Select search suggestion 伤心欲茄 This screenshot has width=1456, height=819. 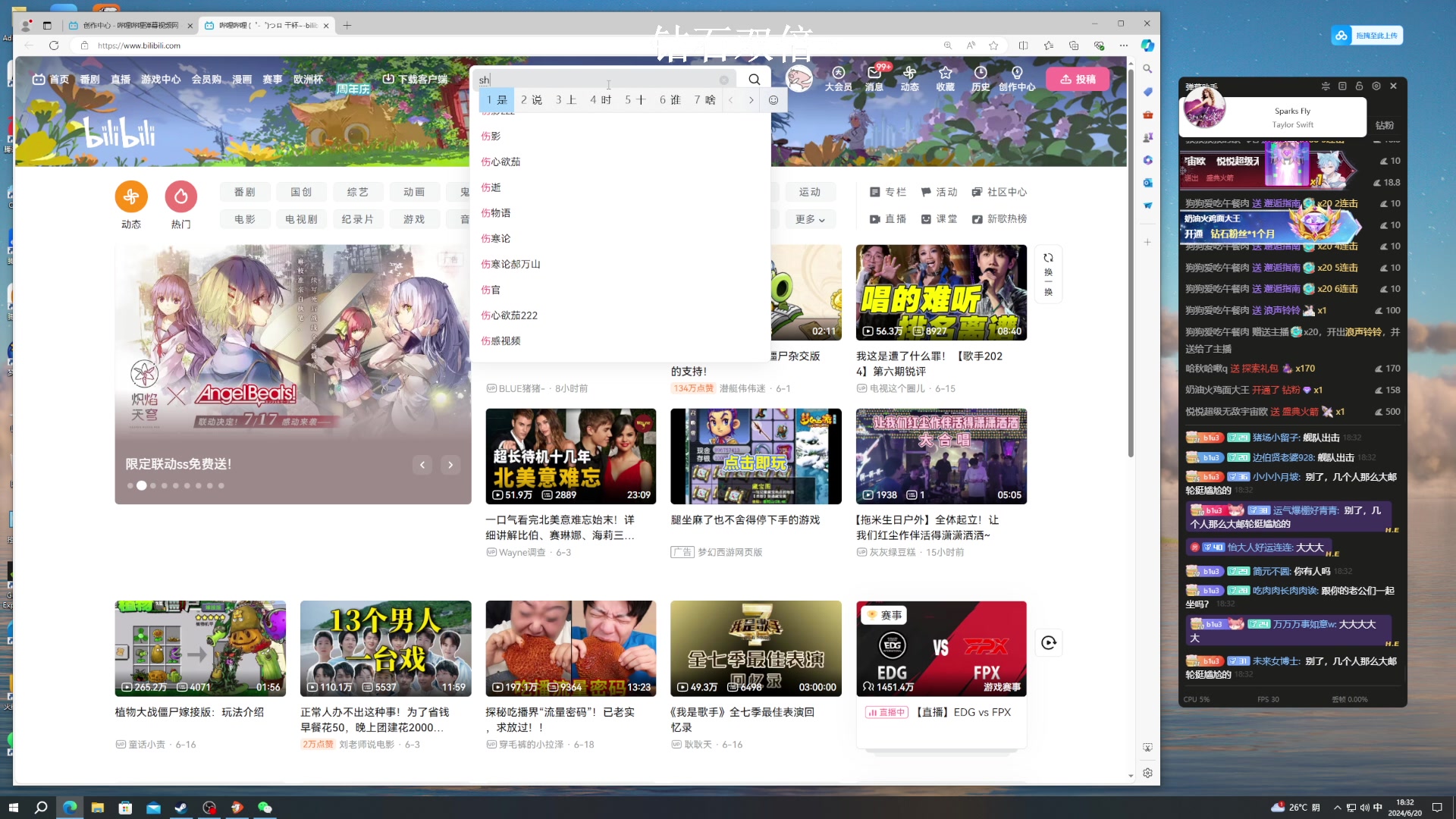(500, 162)
